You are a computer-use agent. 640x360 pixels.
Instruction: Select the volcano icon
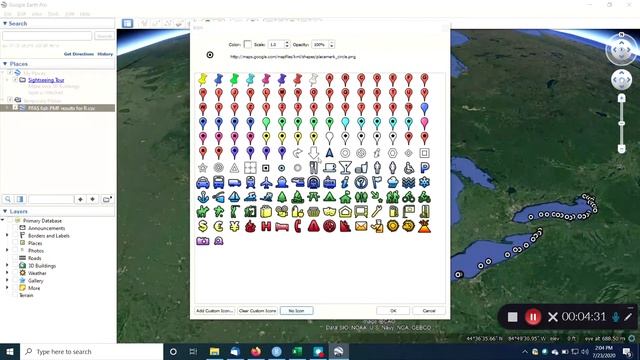tap(424, 226)
